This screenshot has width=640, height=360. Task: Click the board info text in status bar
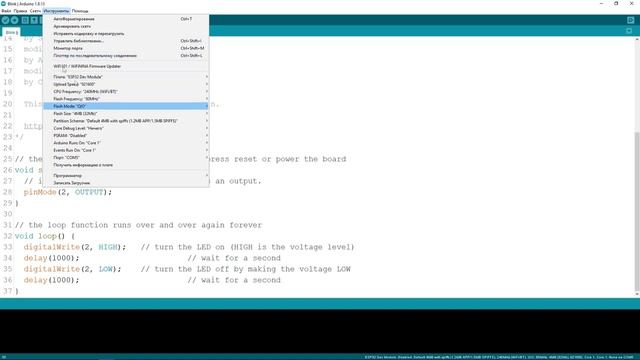pos(499,357)
